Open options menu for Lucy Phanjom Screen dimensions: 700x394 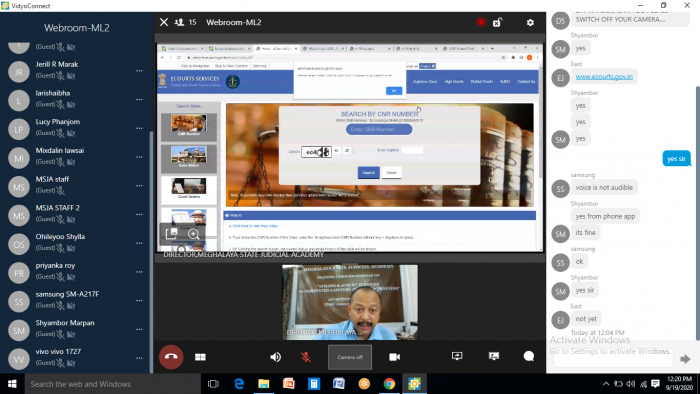pos(139,129)
